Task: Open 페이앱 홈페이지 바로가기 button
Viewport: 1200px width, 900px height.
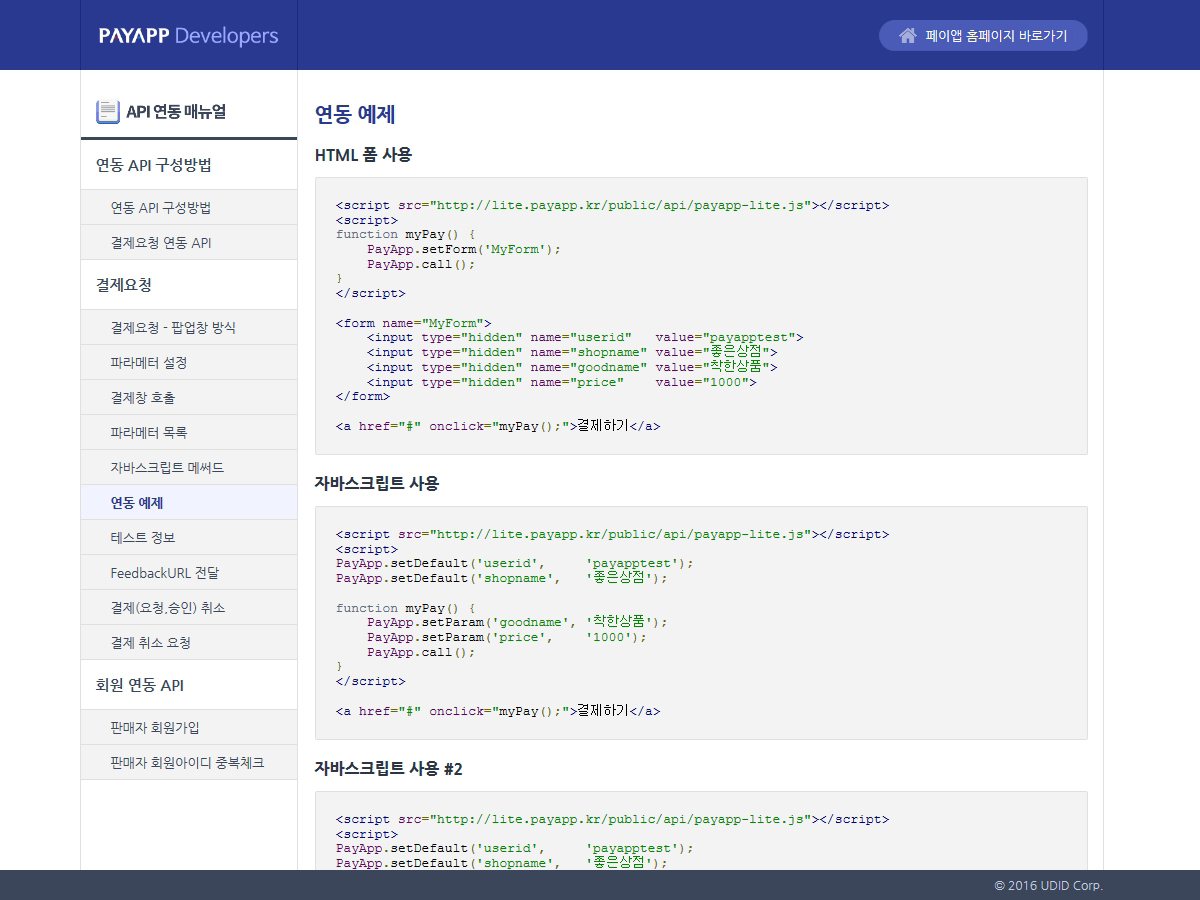Action: pos(983,36)
